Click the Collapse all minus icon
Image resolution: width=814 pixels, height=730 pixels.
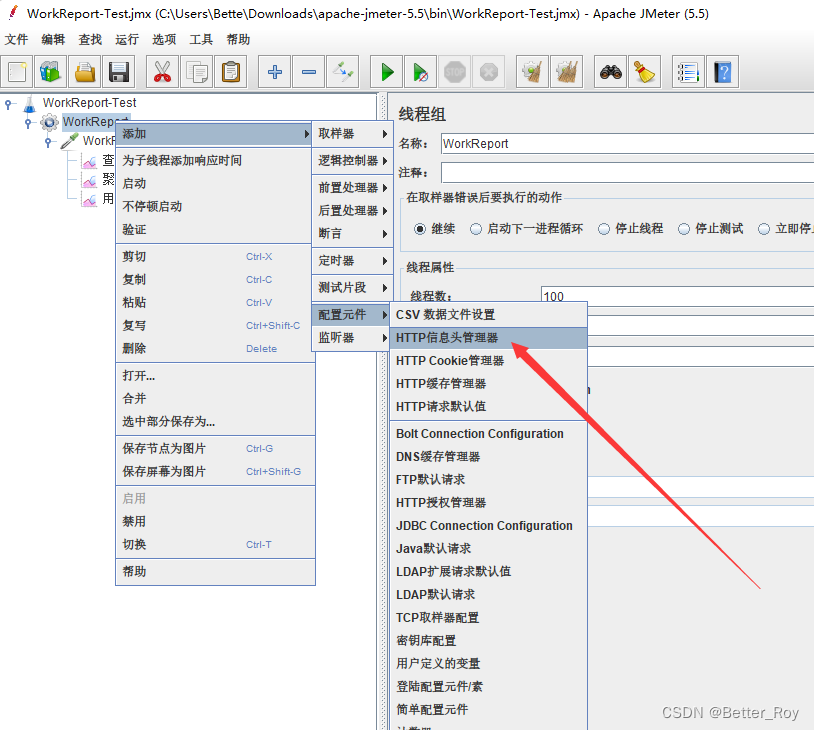click(x=309, y=72)
